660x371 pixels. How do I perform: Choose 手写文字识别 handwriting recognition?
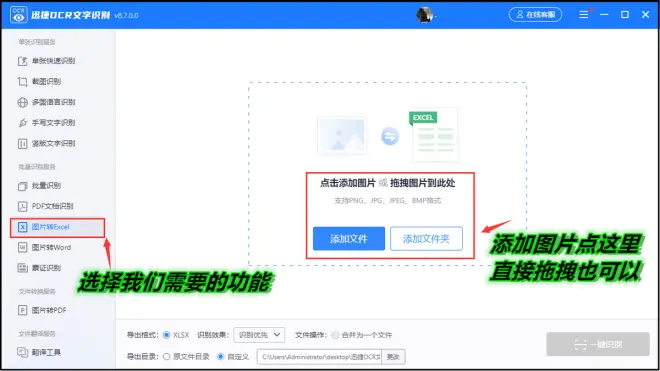coord(46,123)
